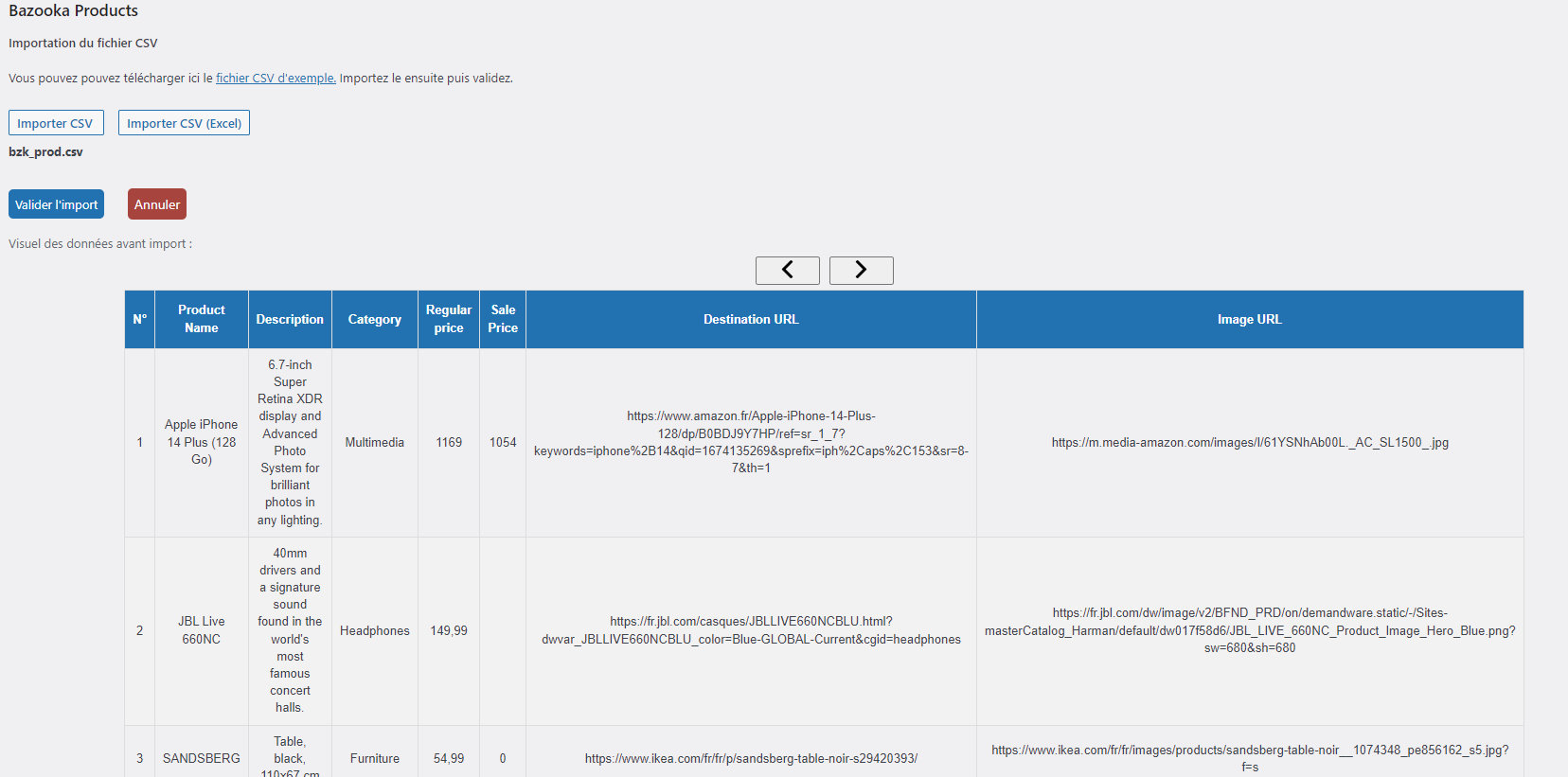The width and height of the screenshot is (1568, 777).
Task: Click the Amazon destination URL cell
Action: 751,442
